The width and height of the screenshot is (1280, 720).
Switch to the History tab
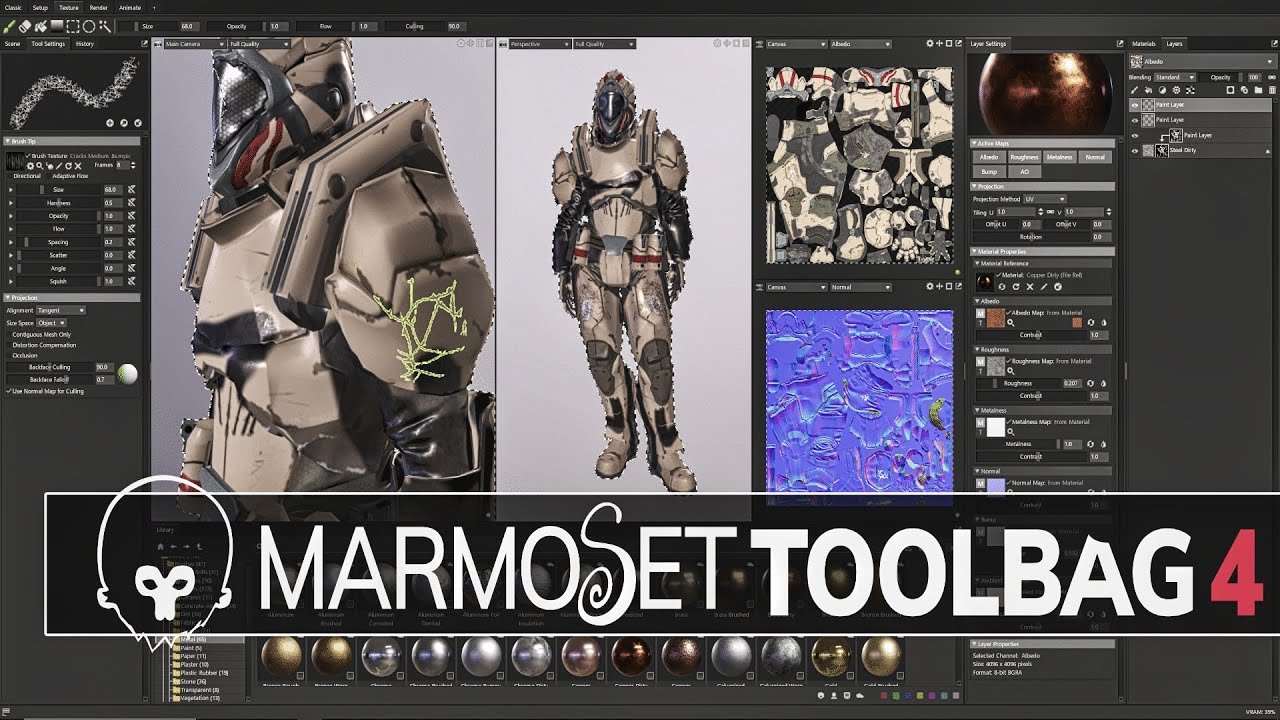(85, 44)
